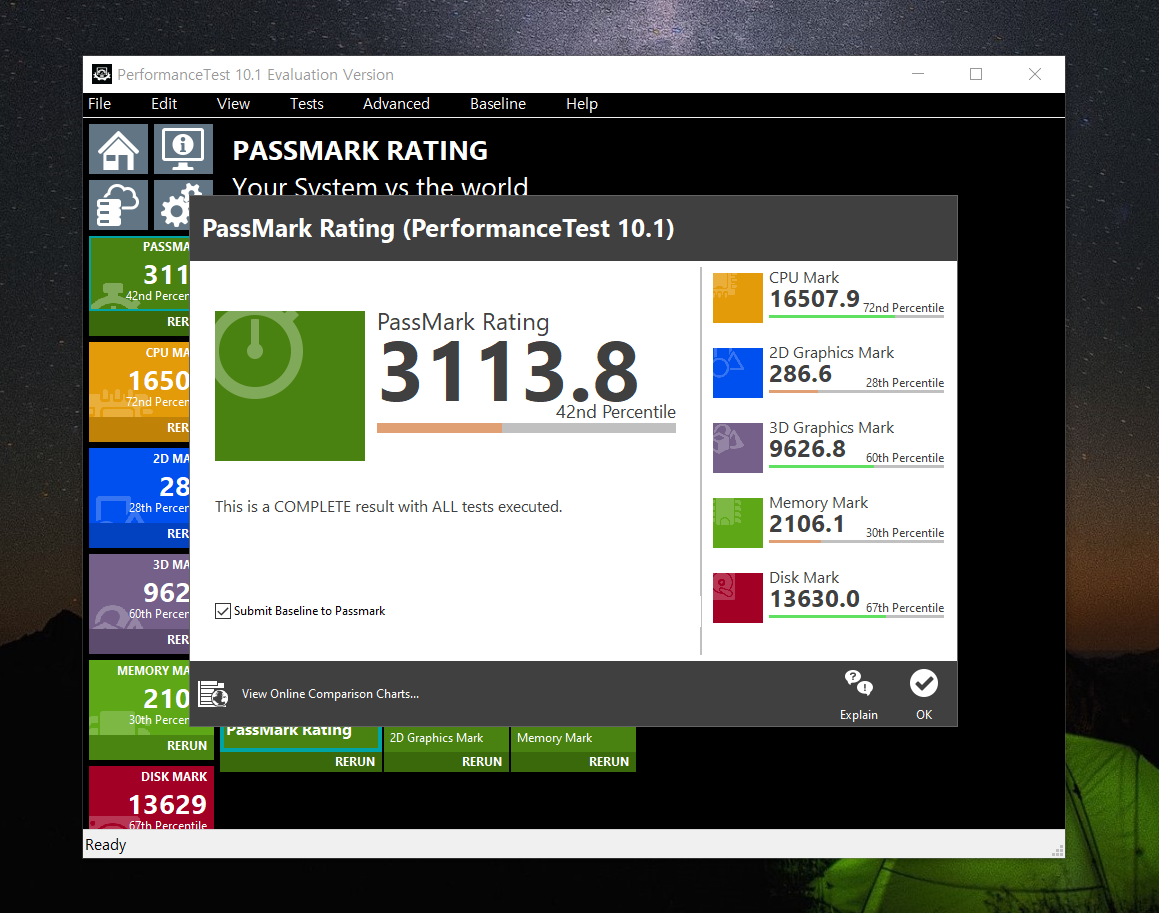Select the sidebar 2D Mark score tile

click(140, 486)
